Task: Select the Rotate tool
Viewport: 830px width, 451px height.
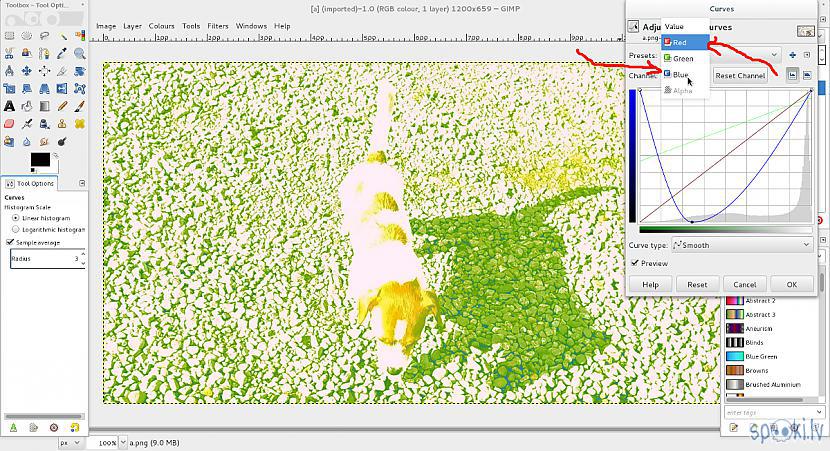Action: tap(80, 71)
